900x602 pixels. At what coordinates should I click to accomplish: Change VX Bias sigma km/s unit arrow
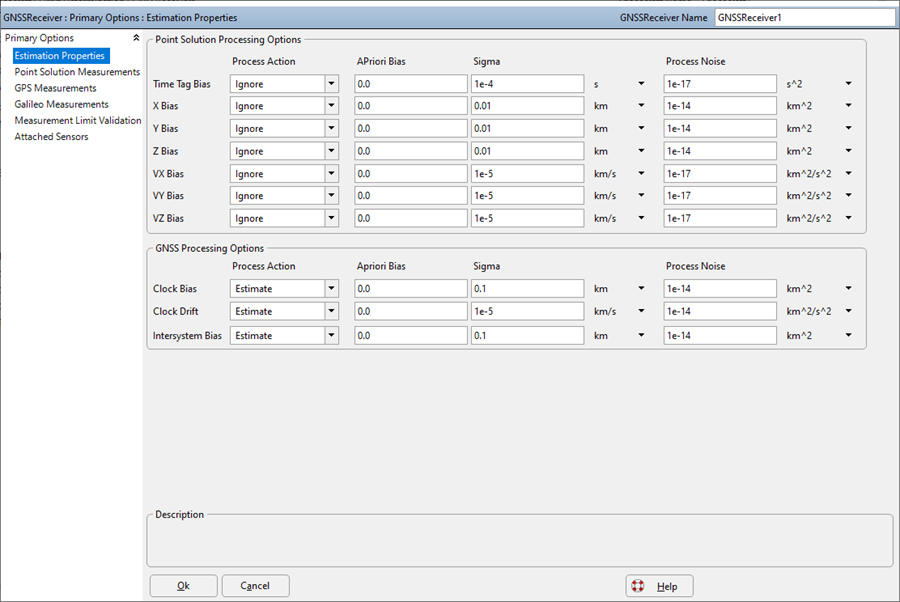tap(641, 173)
